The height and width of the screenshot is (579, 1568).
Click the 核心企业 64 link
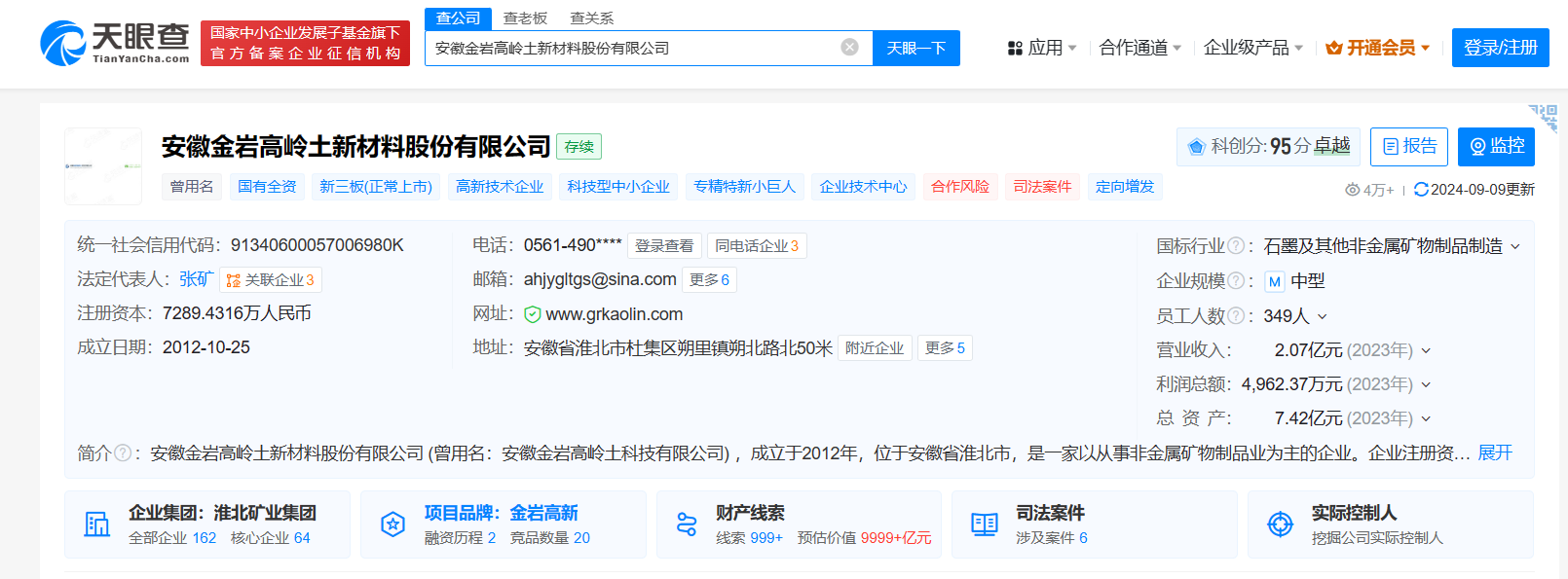pos(270,538)
